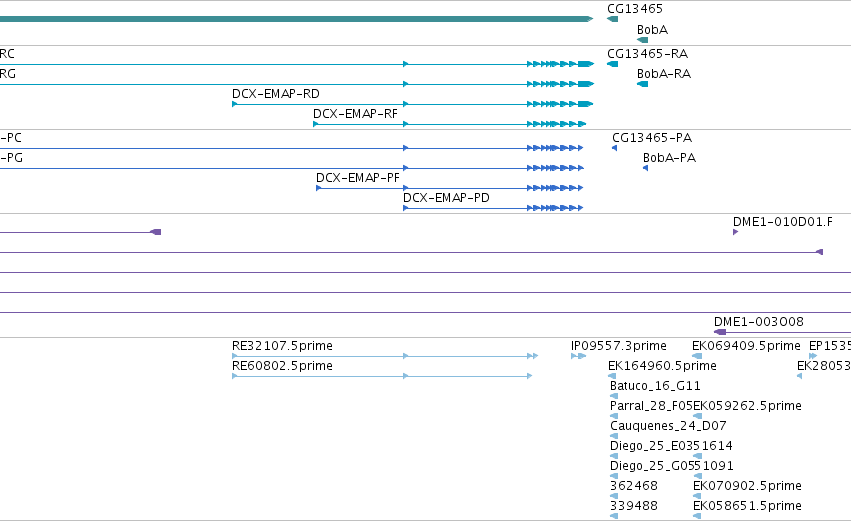Image resolution: width=851 pixels, height=521 pixels.
Task: Click the Batuco_16_G11 label
Action: 655,386
